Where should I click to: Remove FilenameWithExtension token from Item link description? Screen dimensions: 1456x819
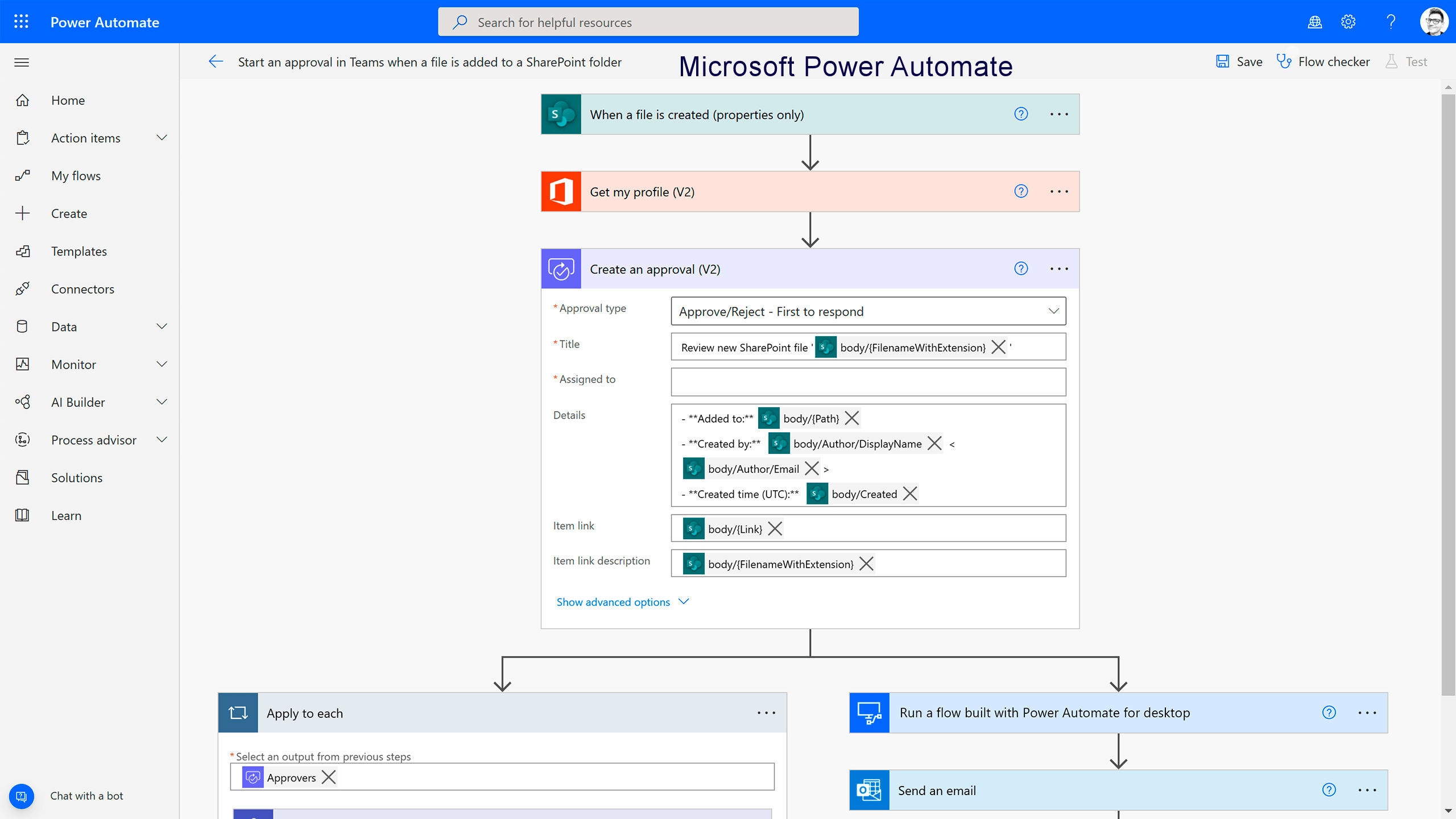(x=866, y=564)
